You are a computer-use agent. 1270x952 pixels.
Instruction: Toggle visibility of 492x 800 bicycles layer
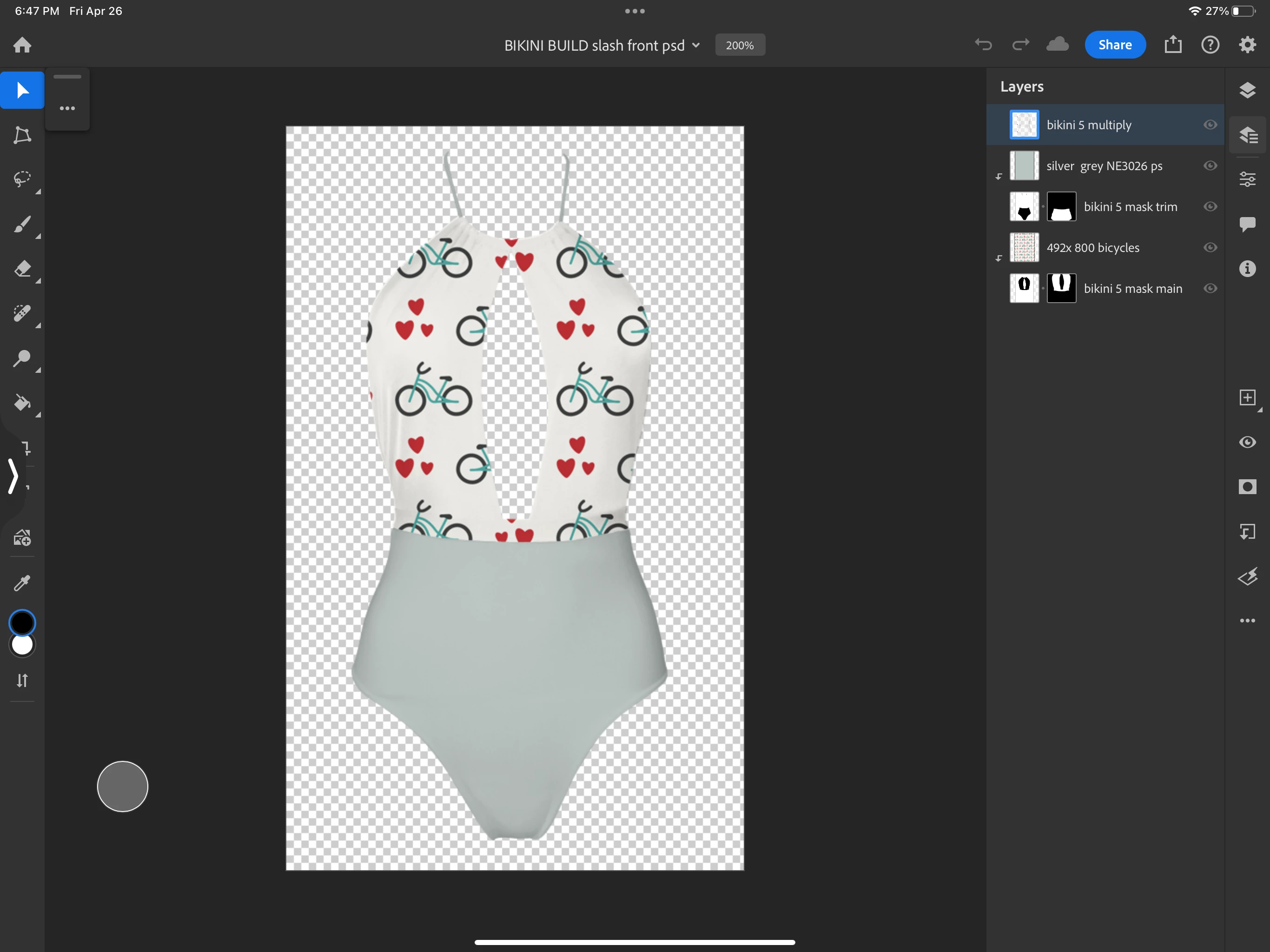pos(1210,247)
